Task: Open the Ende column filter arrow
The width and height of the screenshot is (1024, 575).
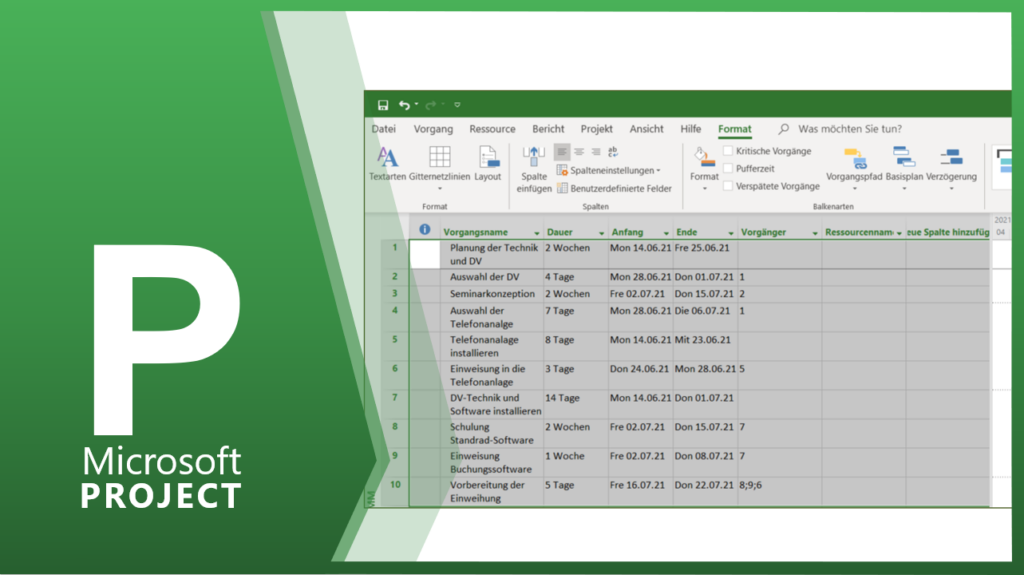Action: (x=731, y=233)
